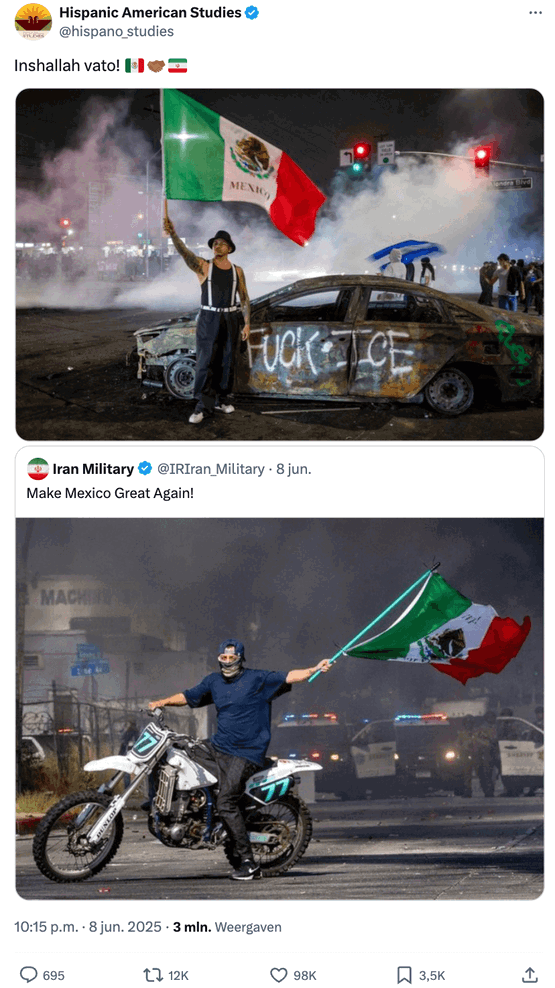
Task: Click the blue verified badge beside Hispanic American Studies
Action: 252,13
